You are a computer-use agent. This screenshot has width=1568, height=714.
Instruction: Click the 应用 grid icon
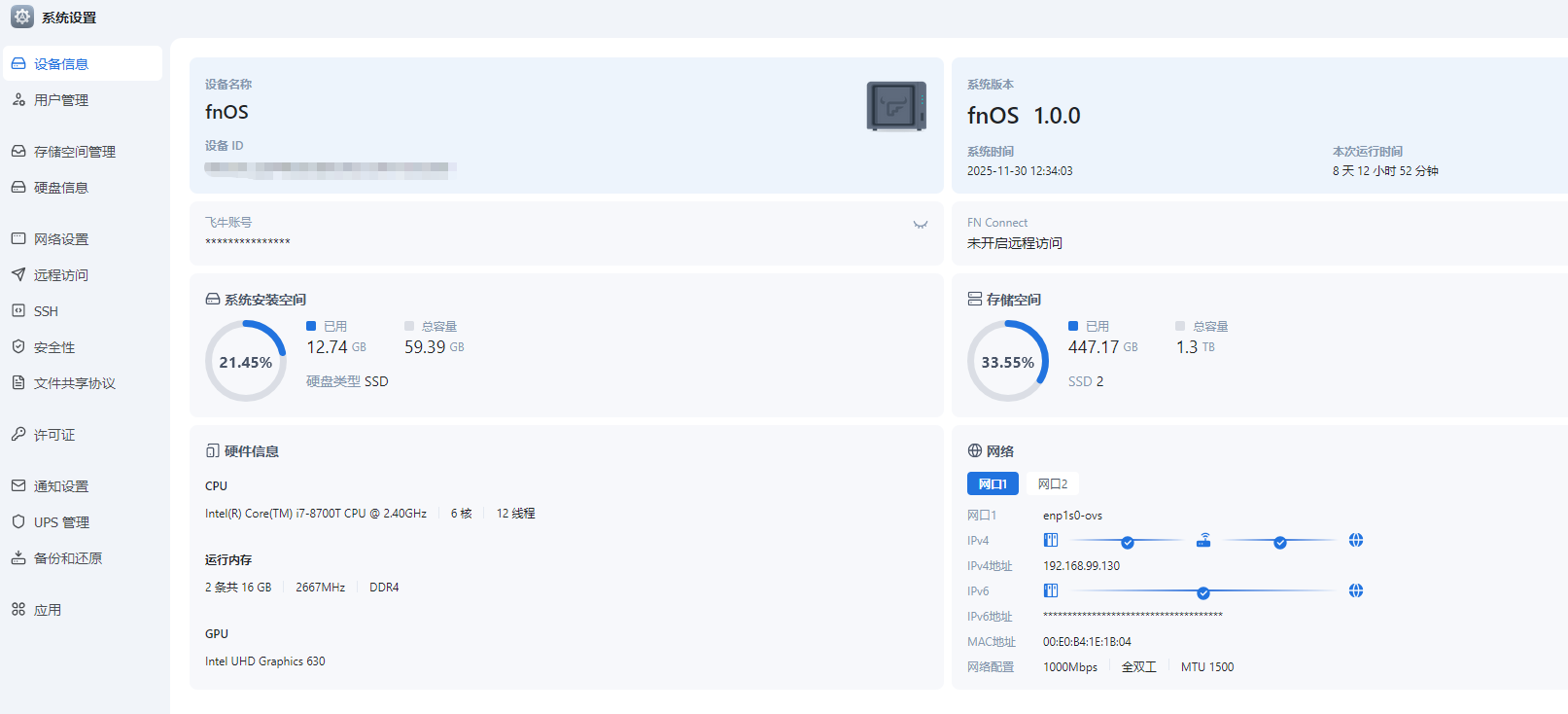click(x=18, y=609)
